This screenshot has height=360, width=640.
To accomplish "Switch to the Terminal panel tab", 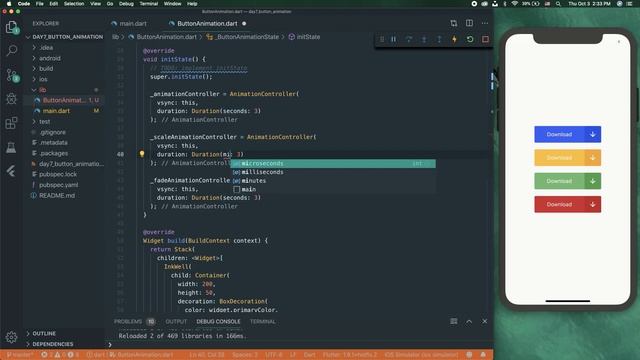I will (263, 322).
